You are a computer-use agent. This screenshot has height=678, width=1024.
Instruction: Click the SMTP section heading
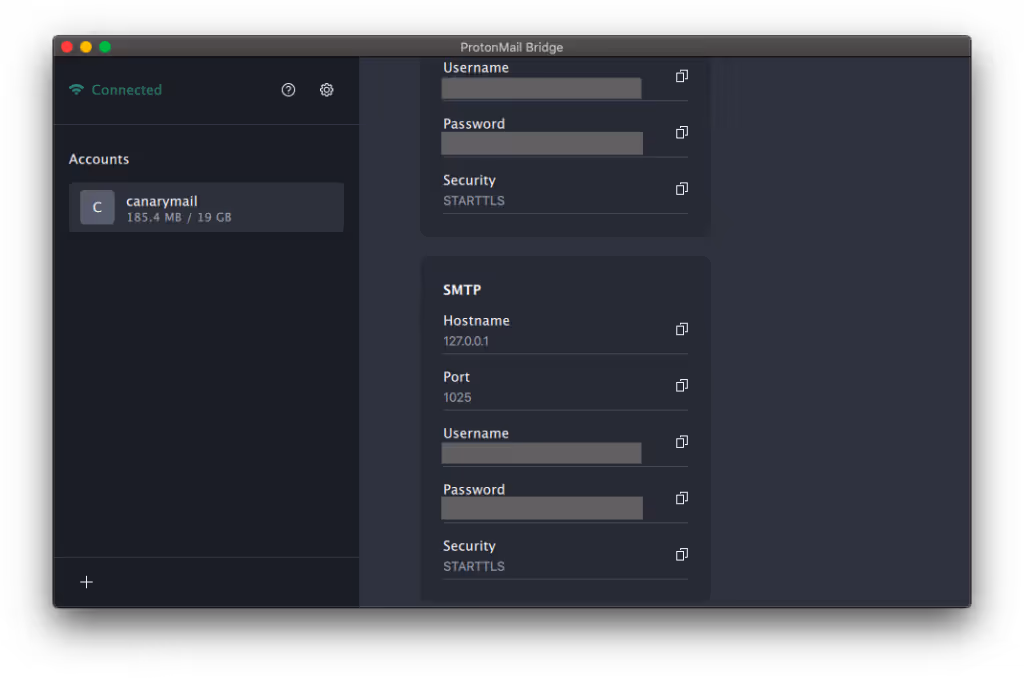point(462,290)
